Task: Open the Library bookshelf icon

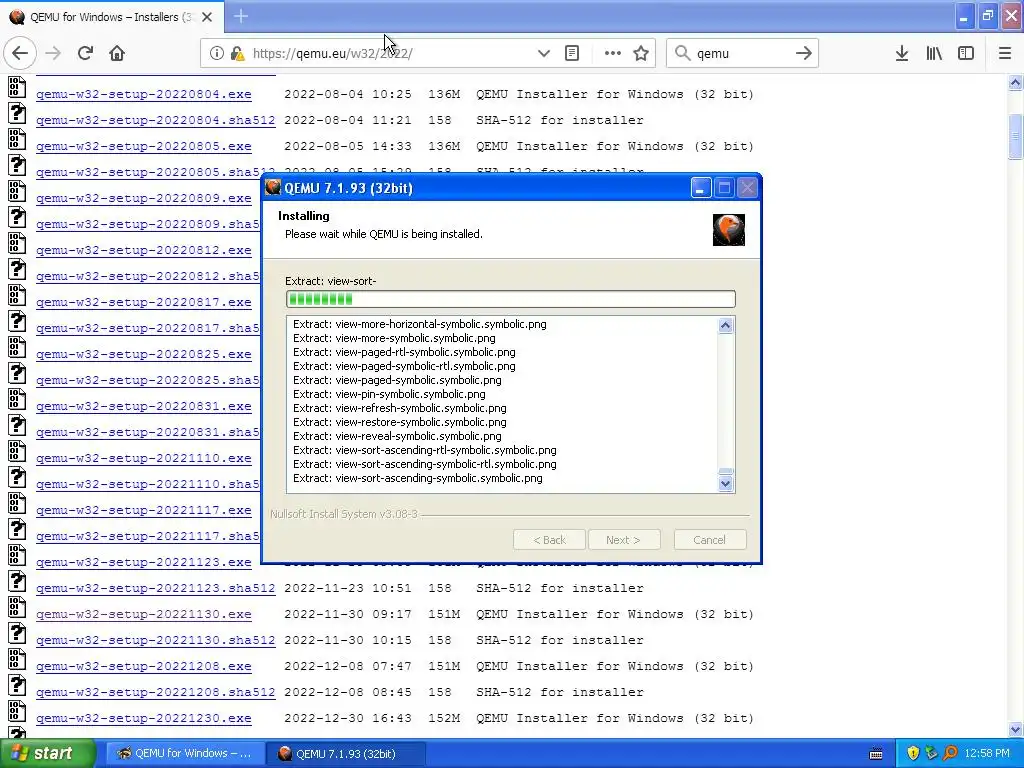Action: [934, 54]
